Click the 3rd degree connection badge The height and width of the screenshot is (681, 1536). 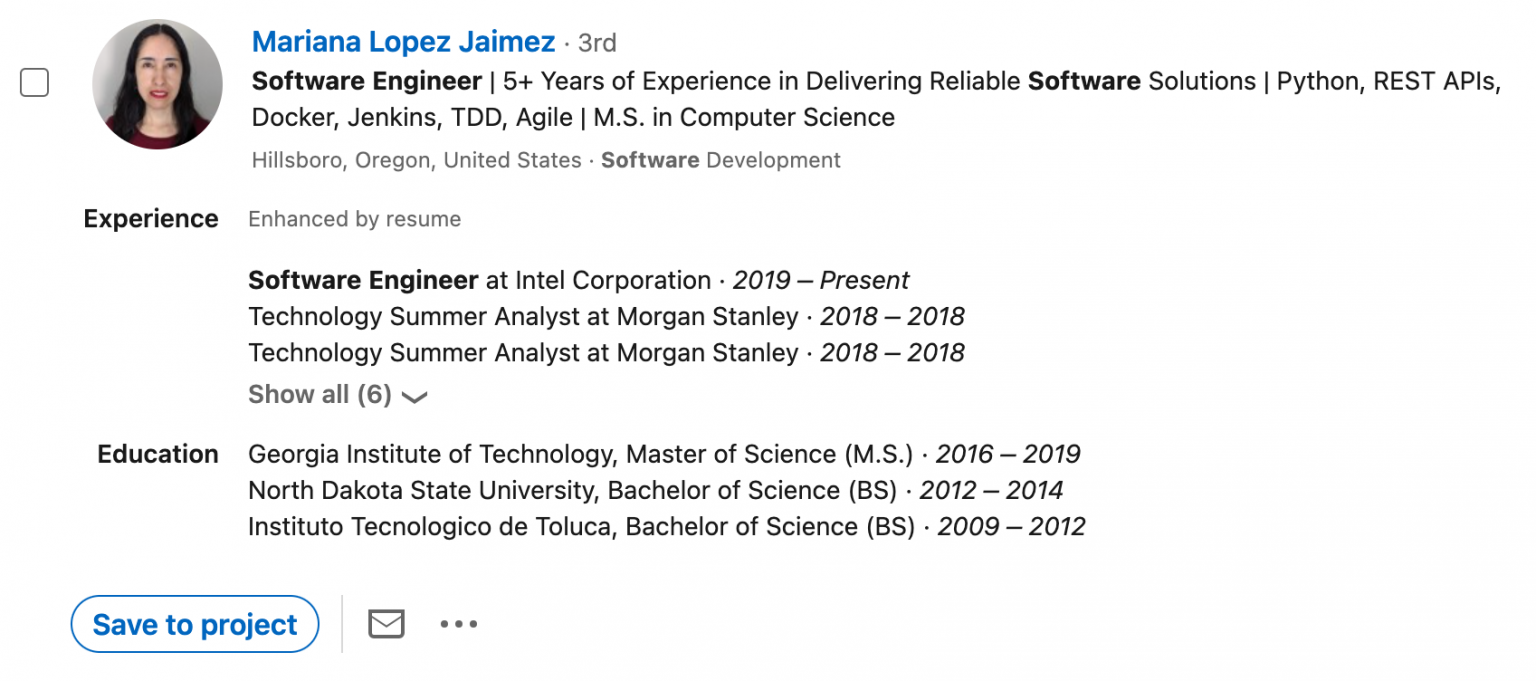pyautogui.click(x=597, y=43)
